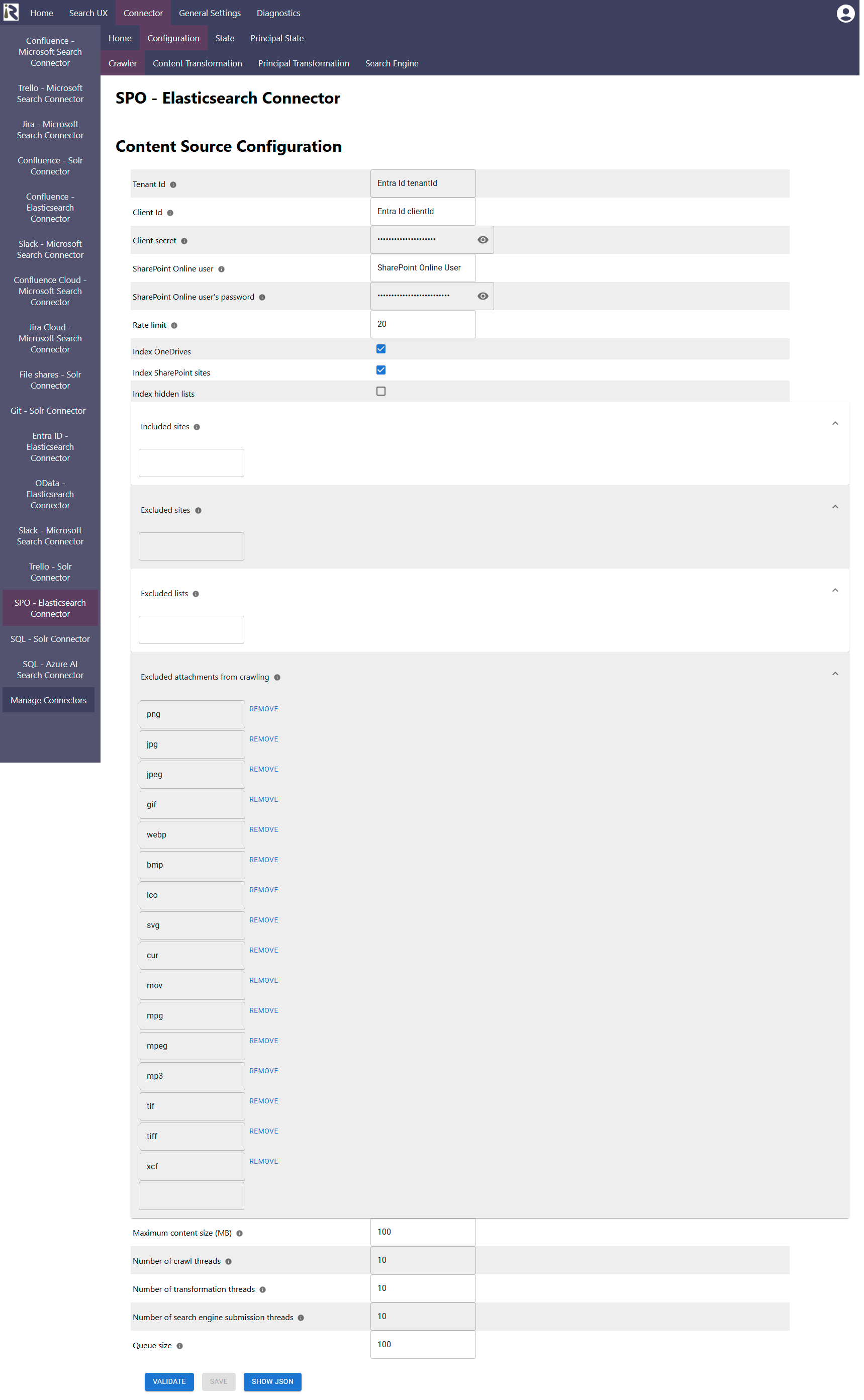Image resolution: width=864 pixels, height=1400 pixels.
Task: Focus the SharePoint Online user input field
Action: [x=423, y=268]
